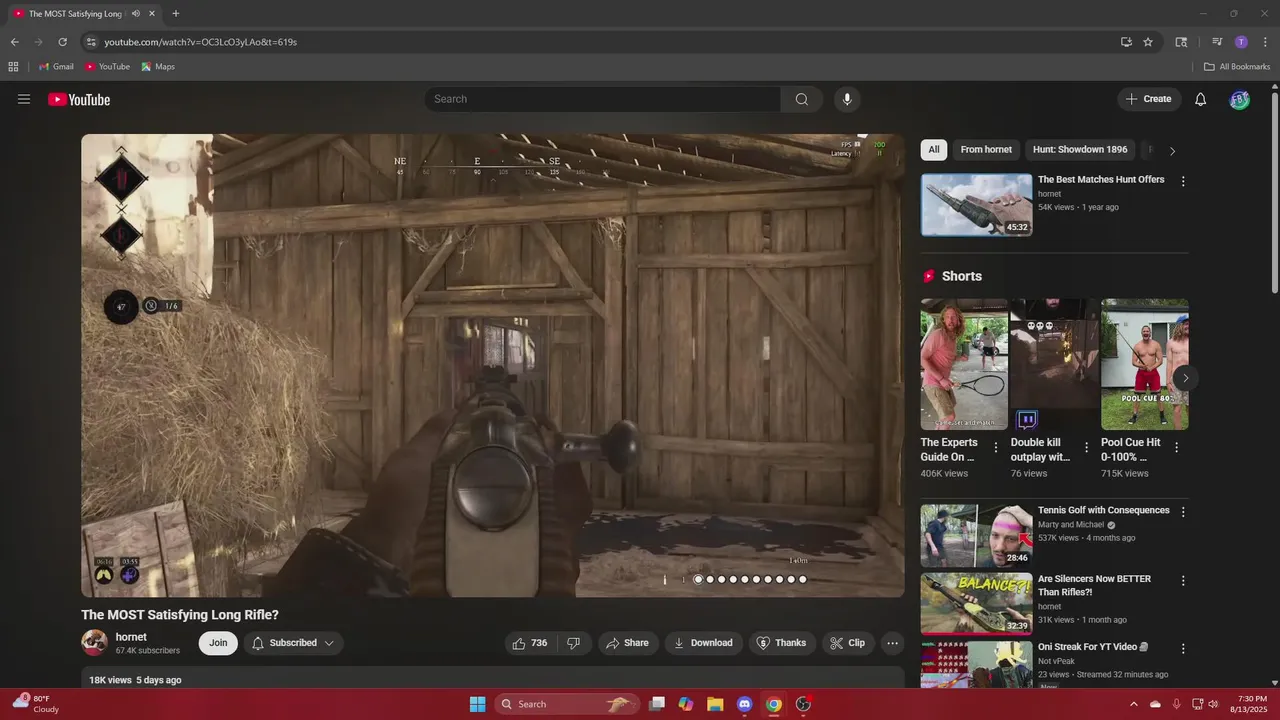This screenshot has width=1280, height=720.
Task: Open Pool Cue Hit short
Action: coord(1145,364)
